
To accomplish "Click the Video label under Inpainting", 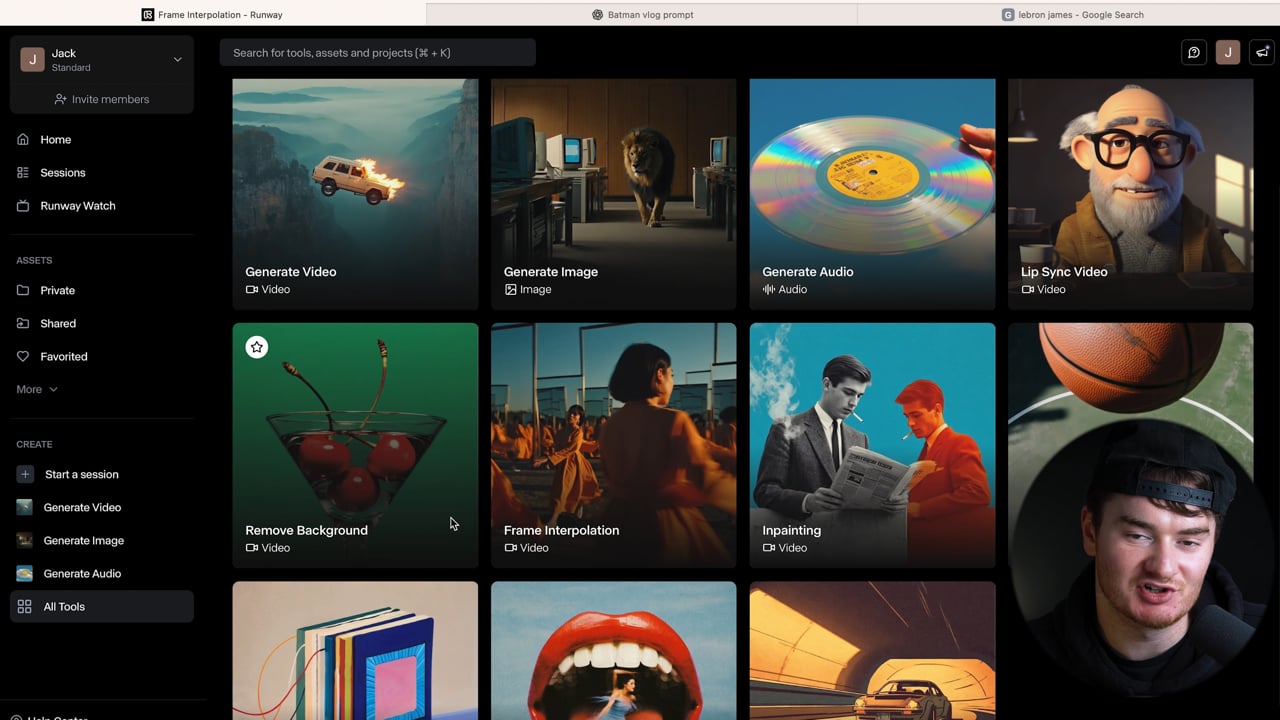I will [x=785, y=548].
